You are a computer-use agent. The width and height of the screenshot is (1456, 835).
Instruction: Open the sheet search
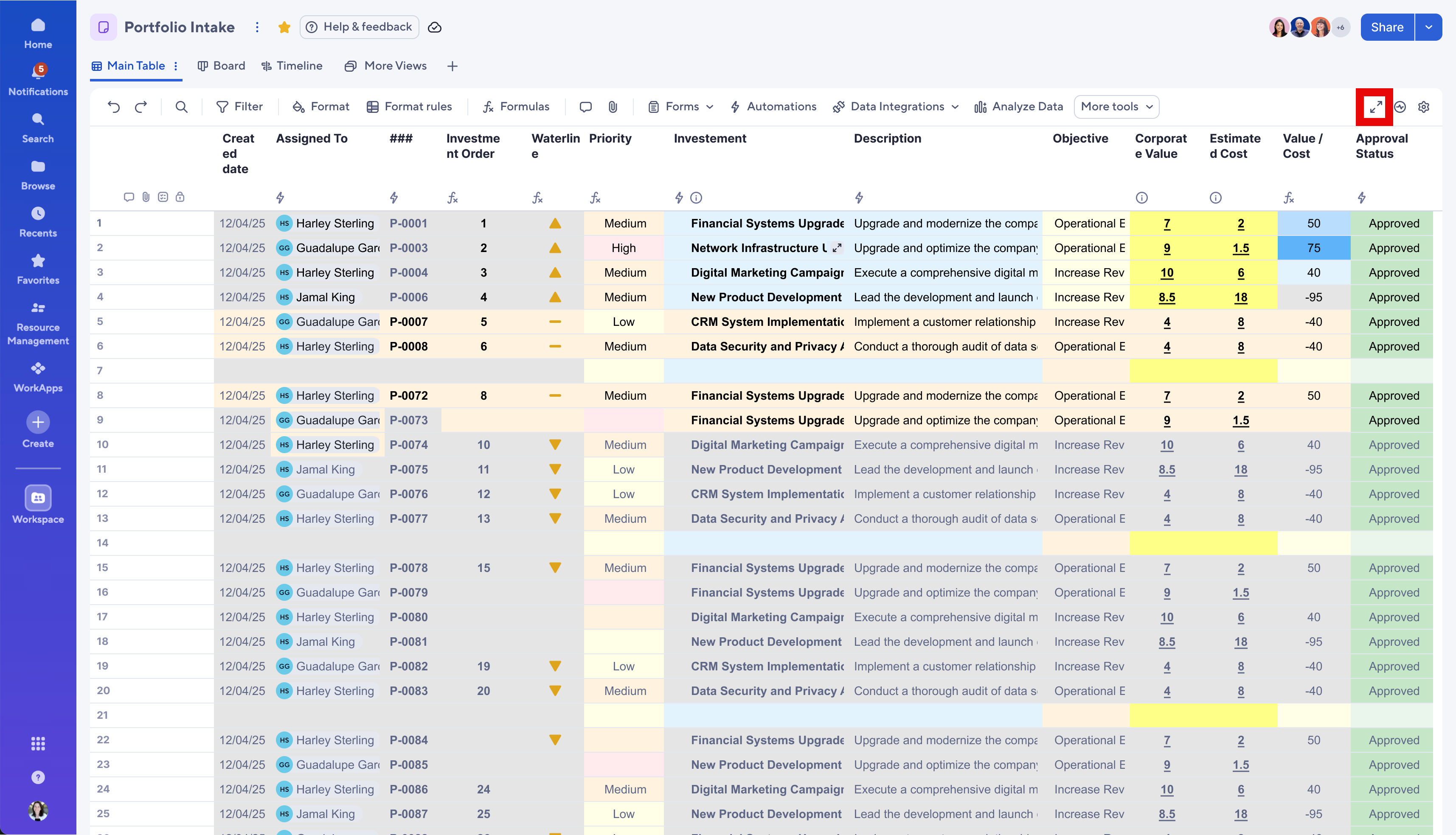click(181, 106)
